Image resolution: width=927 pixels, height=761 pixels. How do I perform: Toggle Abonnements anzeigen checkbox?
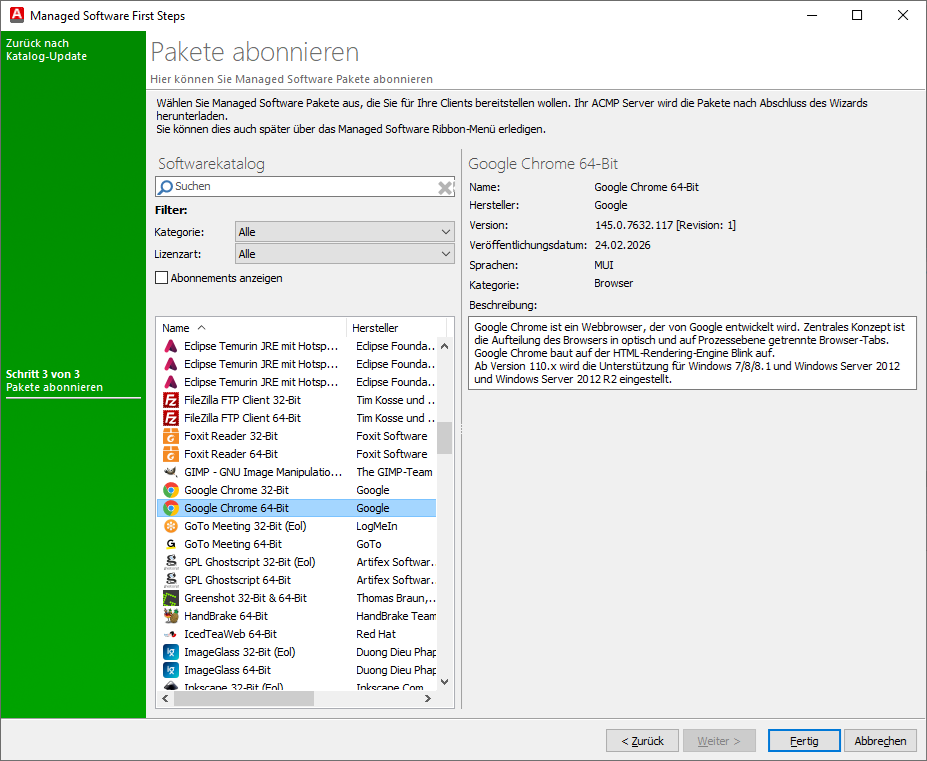(161, 277)
